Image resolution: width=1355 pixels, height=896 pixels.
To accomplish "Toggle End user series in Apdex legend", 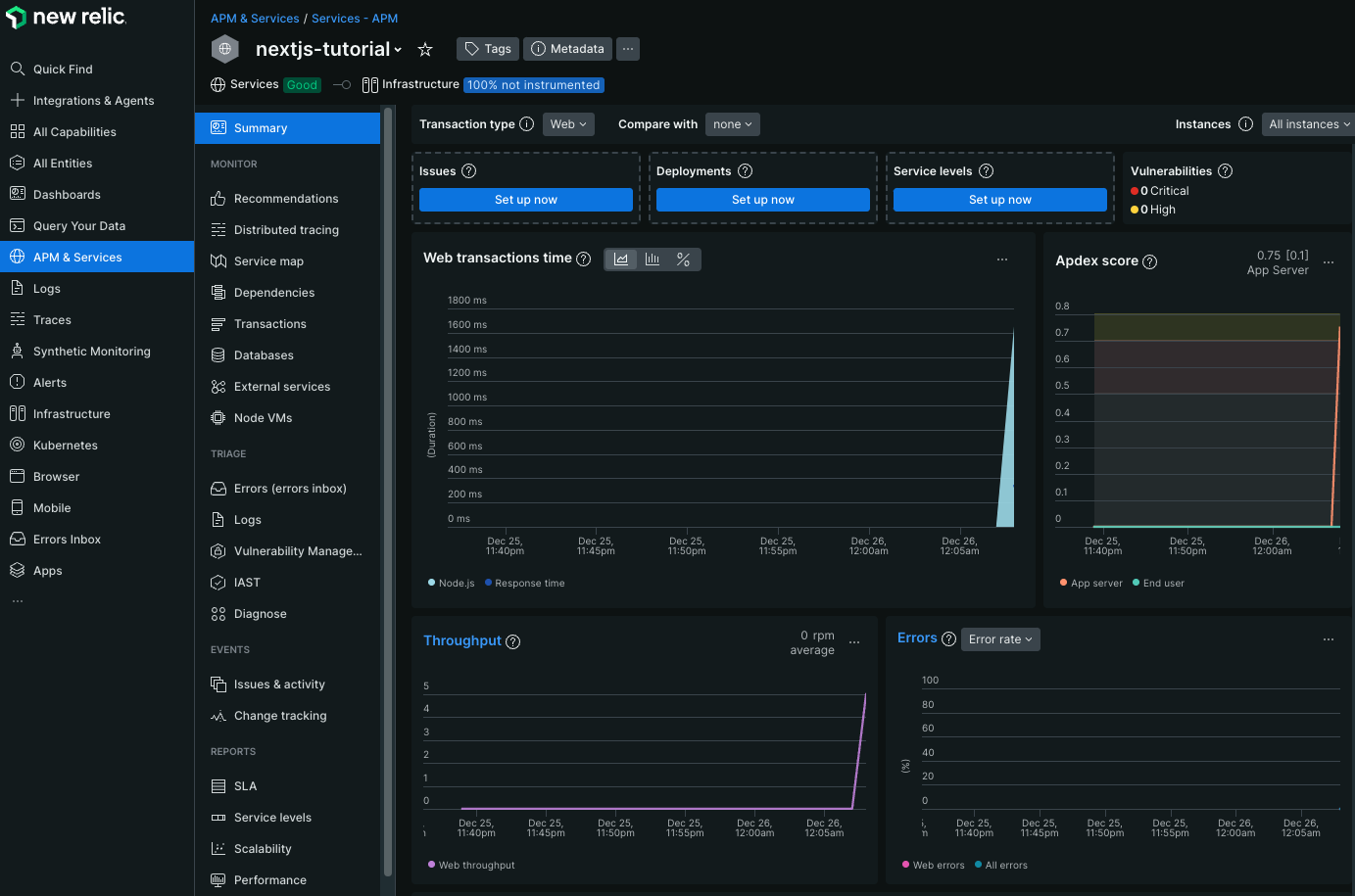I will [1158, 583].
